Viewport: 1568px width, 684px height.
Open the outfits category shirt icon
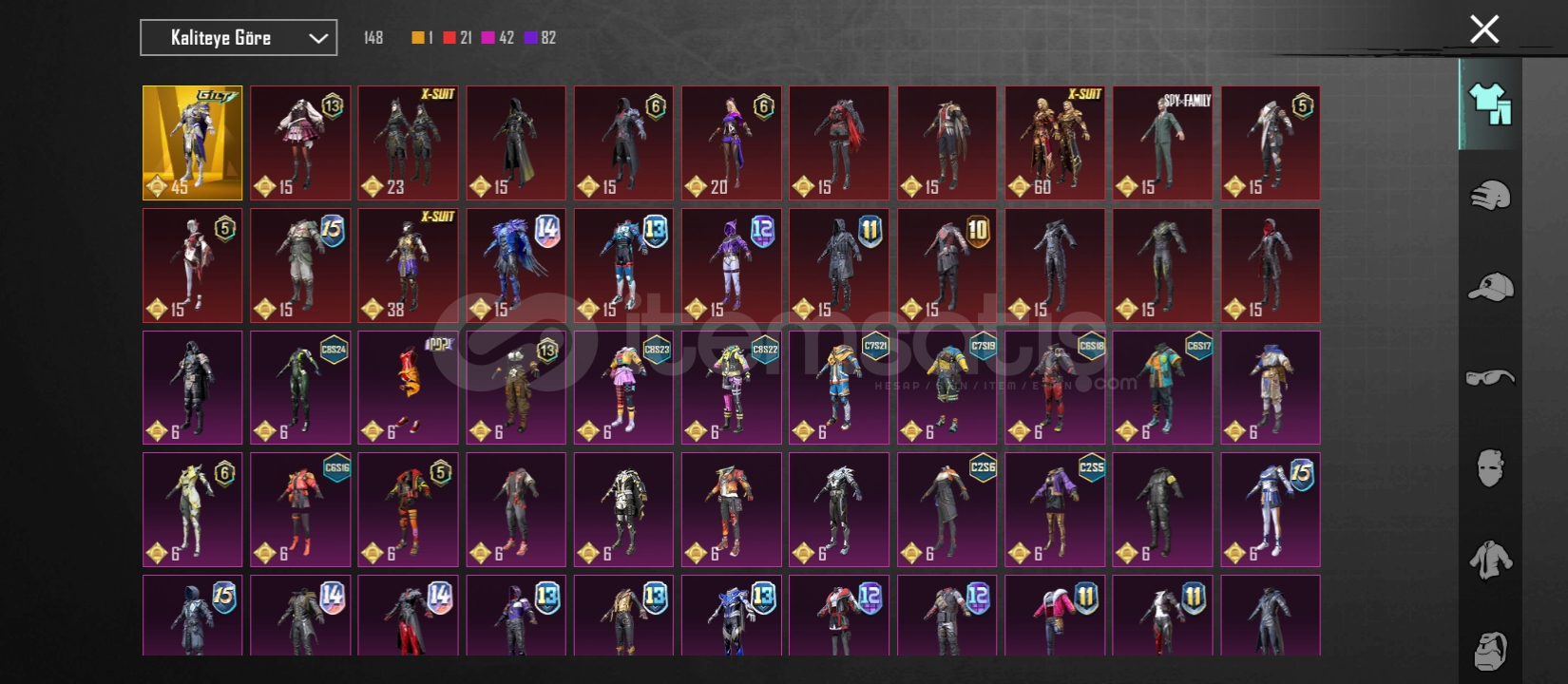pyautogui.click(x=1490, y=104)
